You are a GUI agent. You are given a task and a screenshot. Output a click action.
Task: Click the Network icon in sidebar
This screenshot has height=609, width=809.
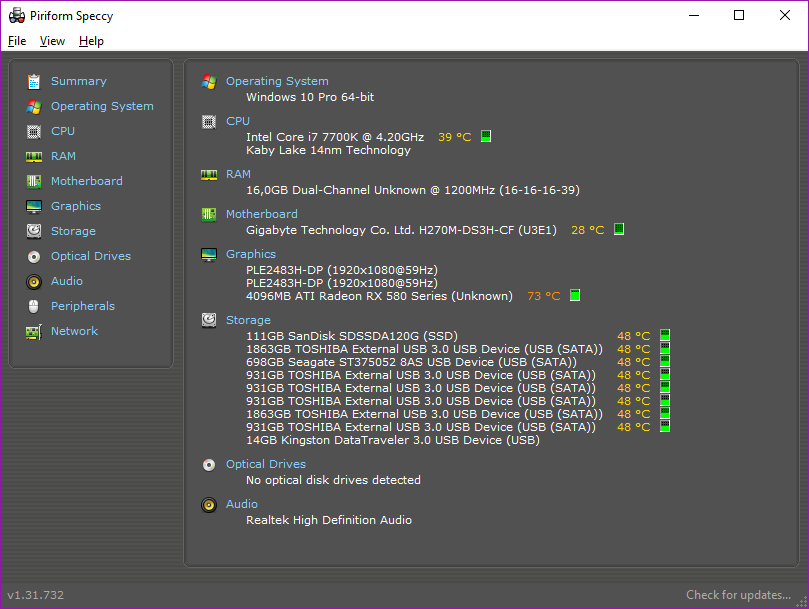[34, 331]
